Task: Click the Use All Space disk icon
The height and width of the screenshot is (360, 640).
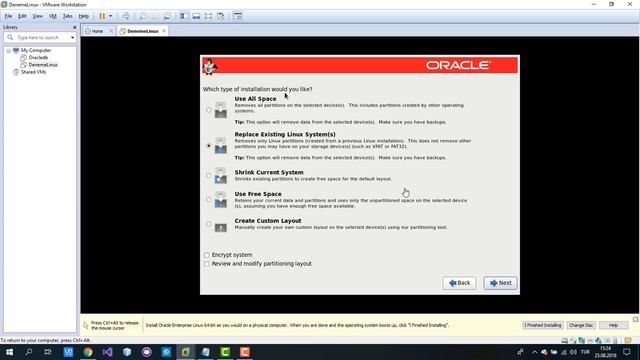Action: tap(220, 110)
